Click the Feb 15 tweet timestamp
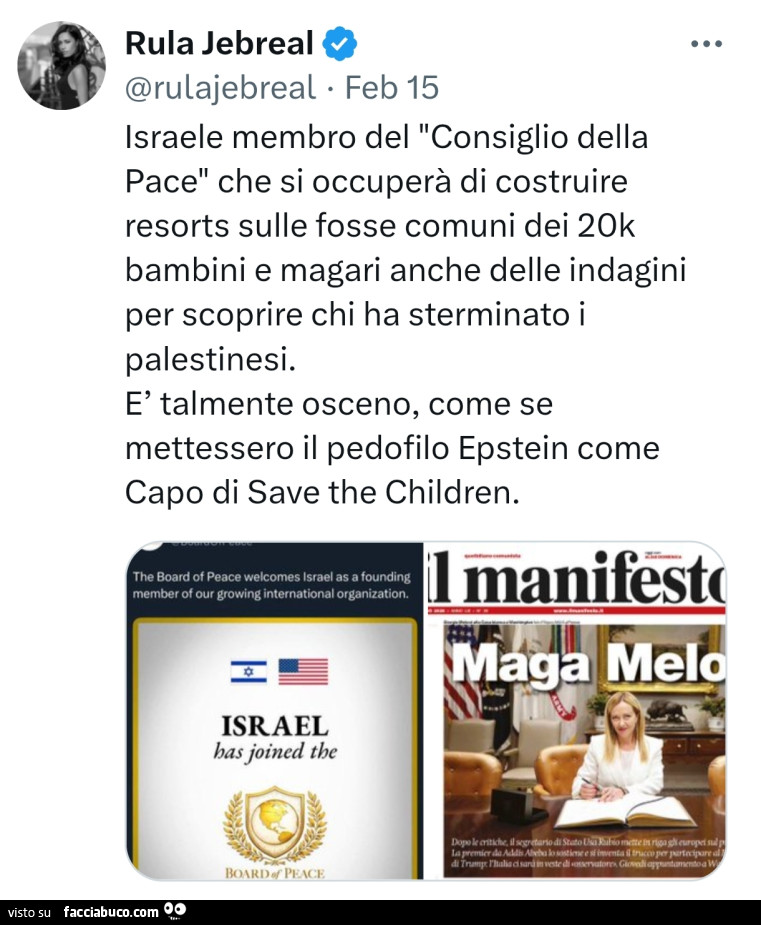The image size is (761, 925). pos(392,88)
